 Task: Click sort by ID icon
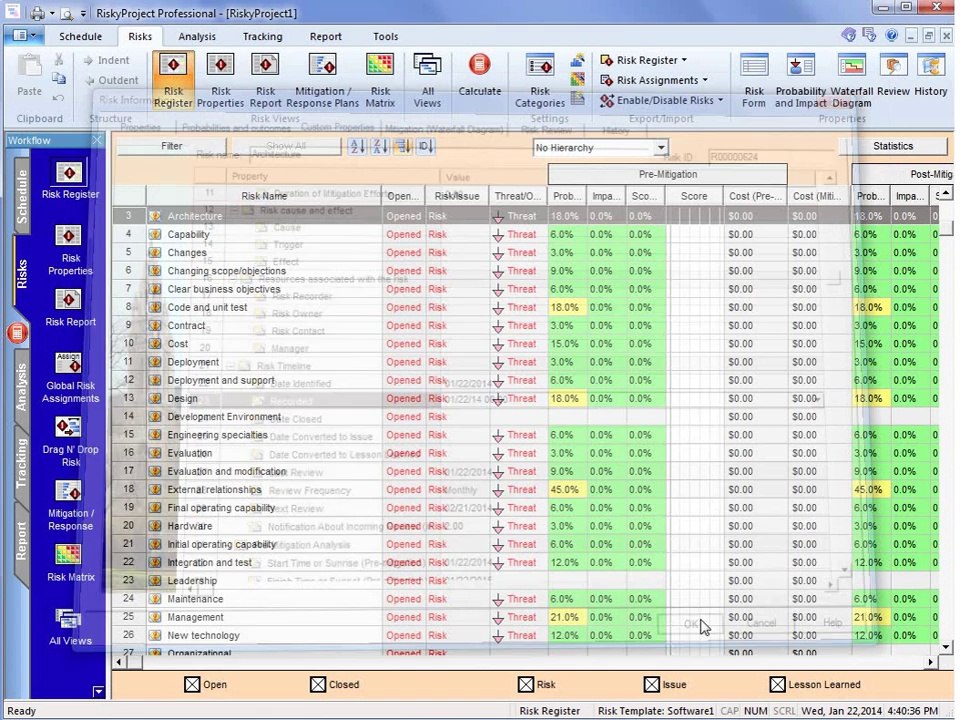tap(426, 146)
